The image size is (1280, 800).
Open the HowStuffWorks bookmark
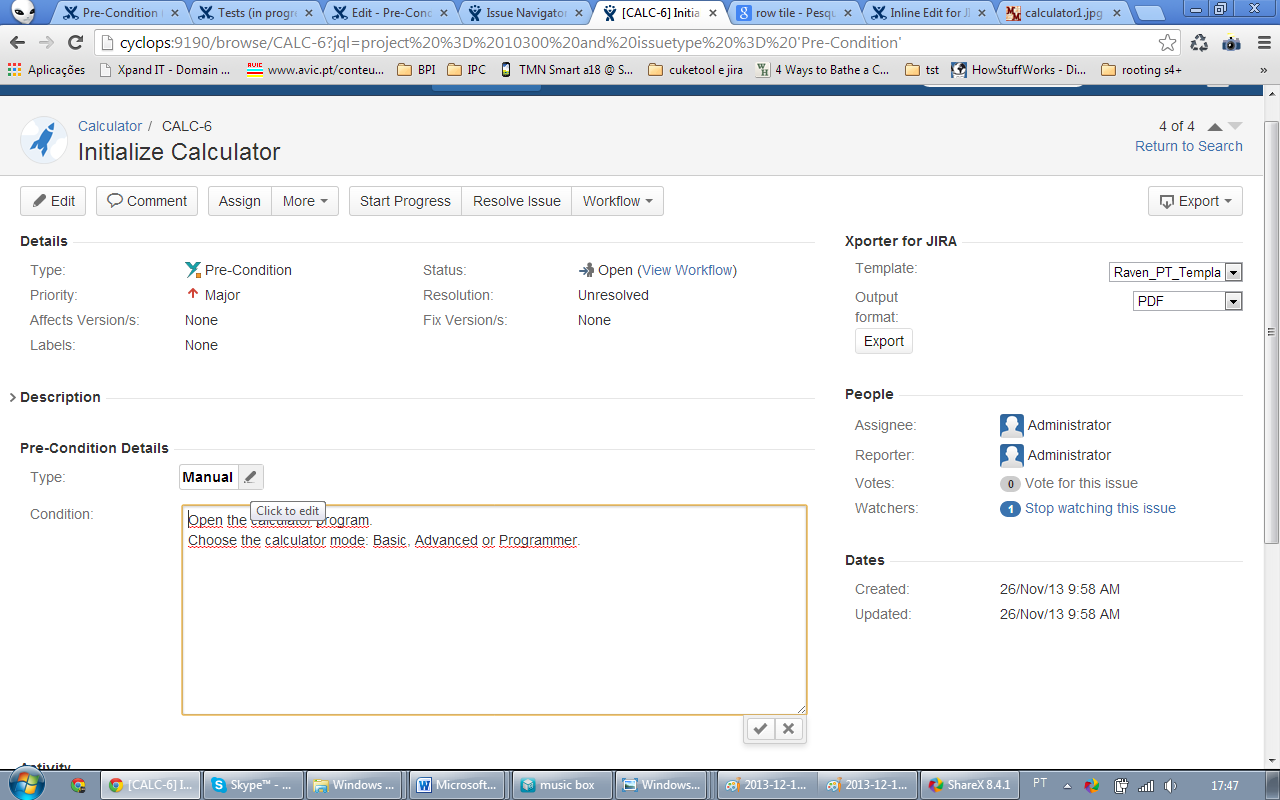(1021, 70)
